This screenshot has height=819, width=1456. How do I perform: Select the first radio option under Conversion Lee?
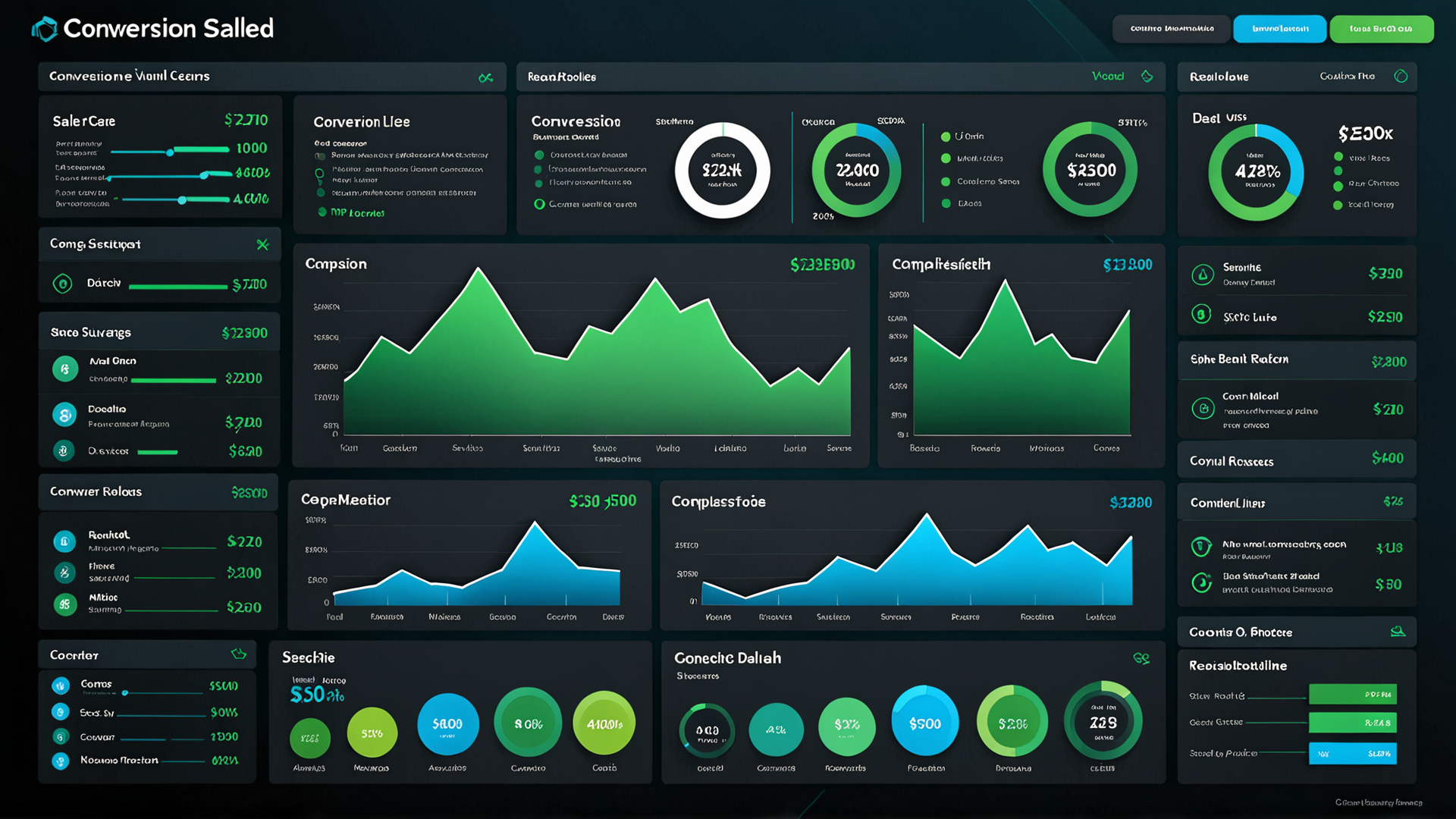pos(322,154)
